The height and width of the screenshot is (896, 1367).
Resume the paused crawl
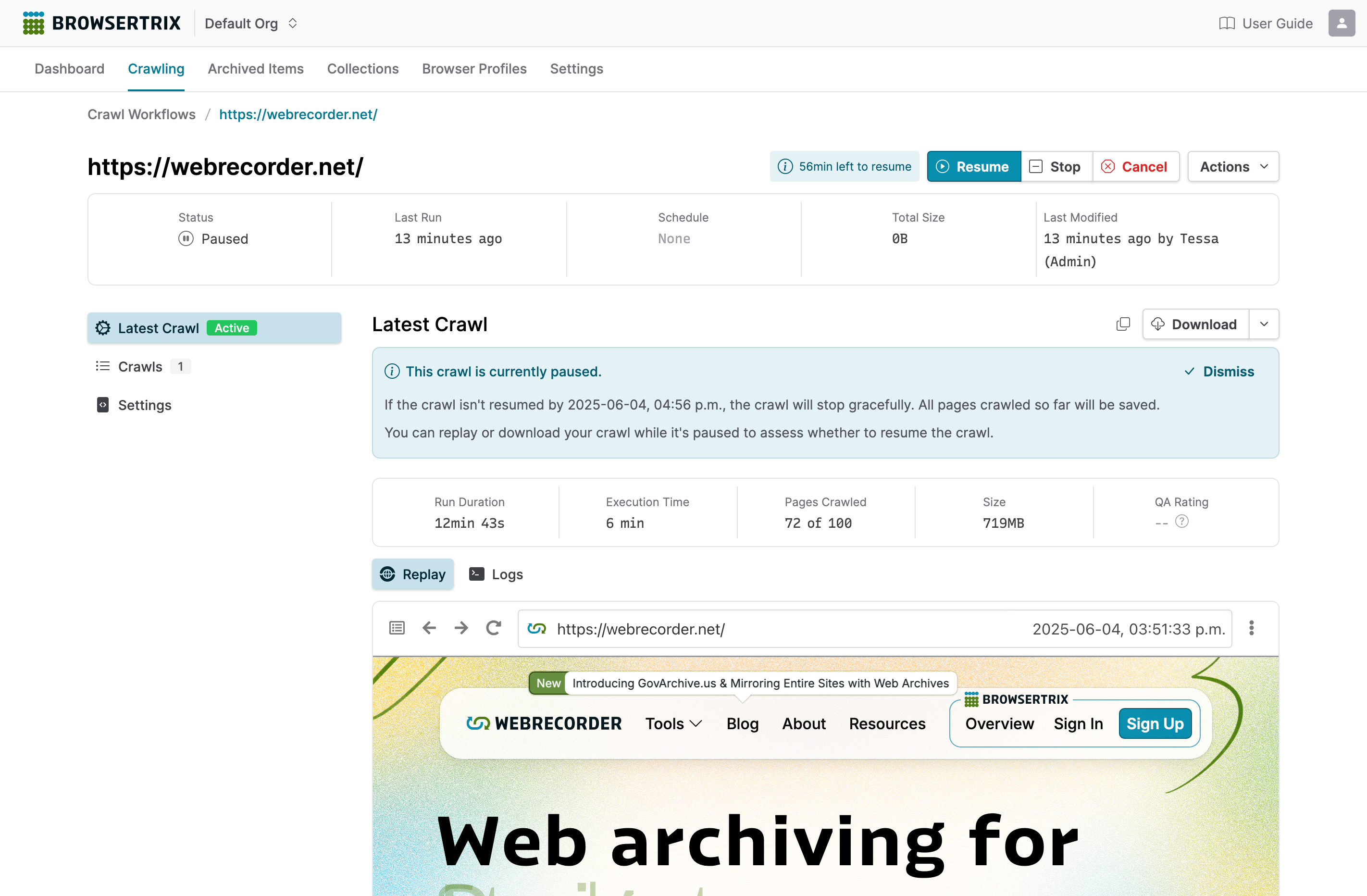973,167
